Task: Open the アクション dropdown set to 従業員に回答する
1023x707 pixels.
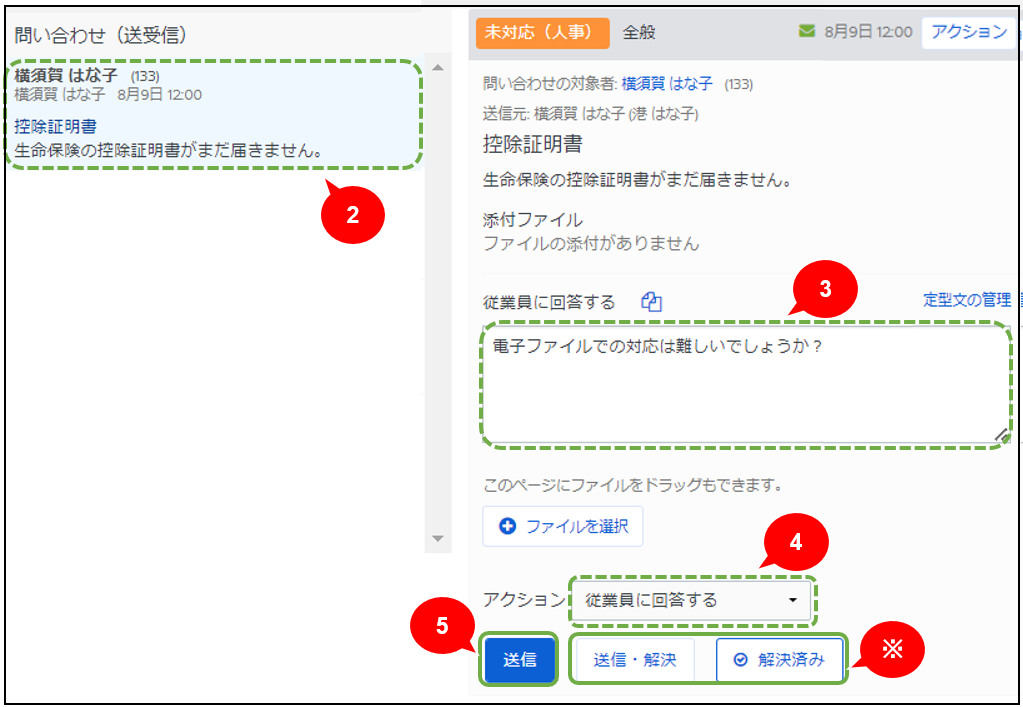Action: 692,600
